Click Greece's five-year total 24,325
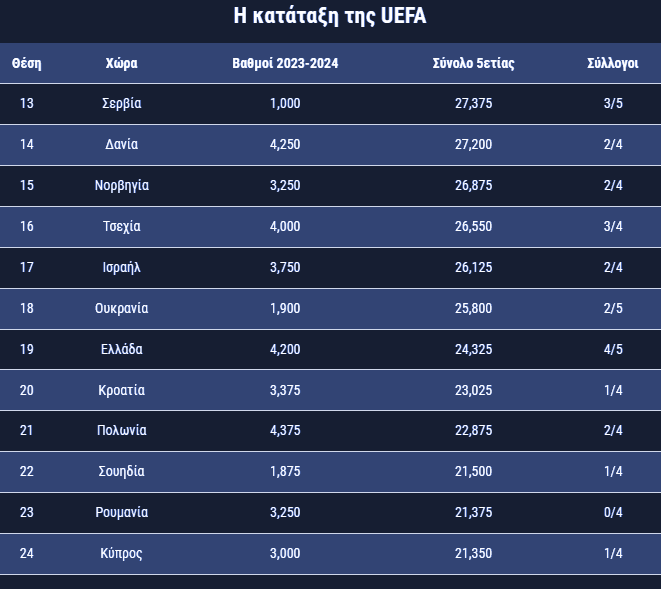The height and width of the screenshot is (589, 661). 473,349
